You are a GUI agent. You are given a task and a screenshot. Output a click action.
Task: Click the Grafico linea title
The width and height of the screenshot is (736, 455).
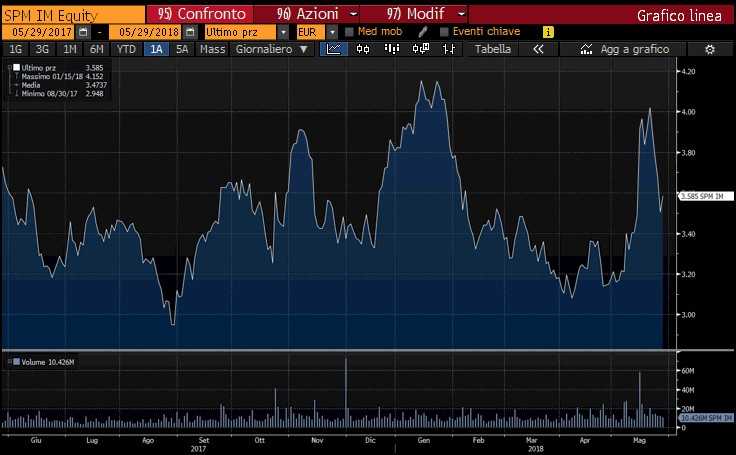679,15
